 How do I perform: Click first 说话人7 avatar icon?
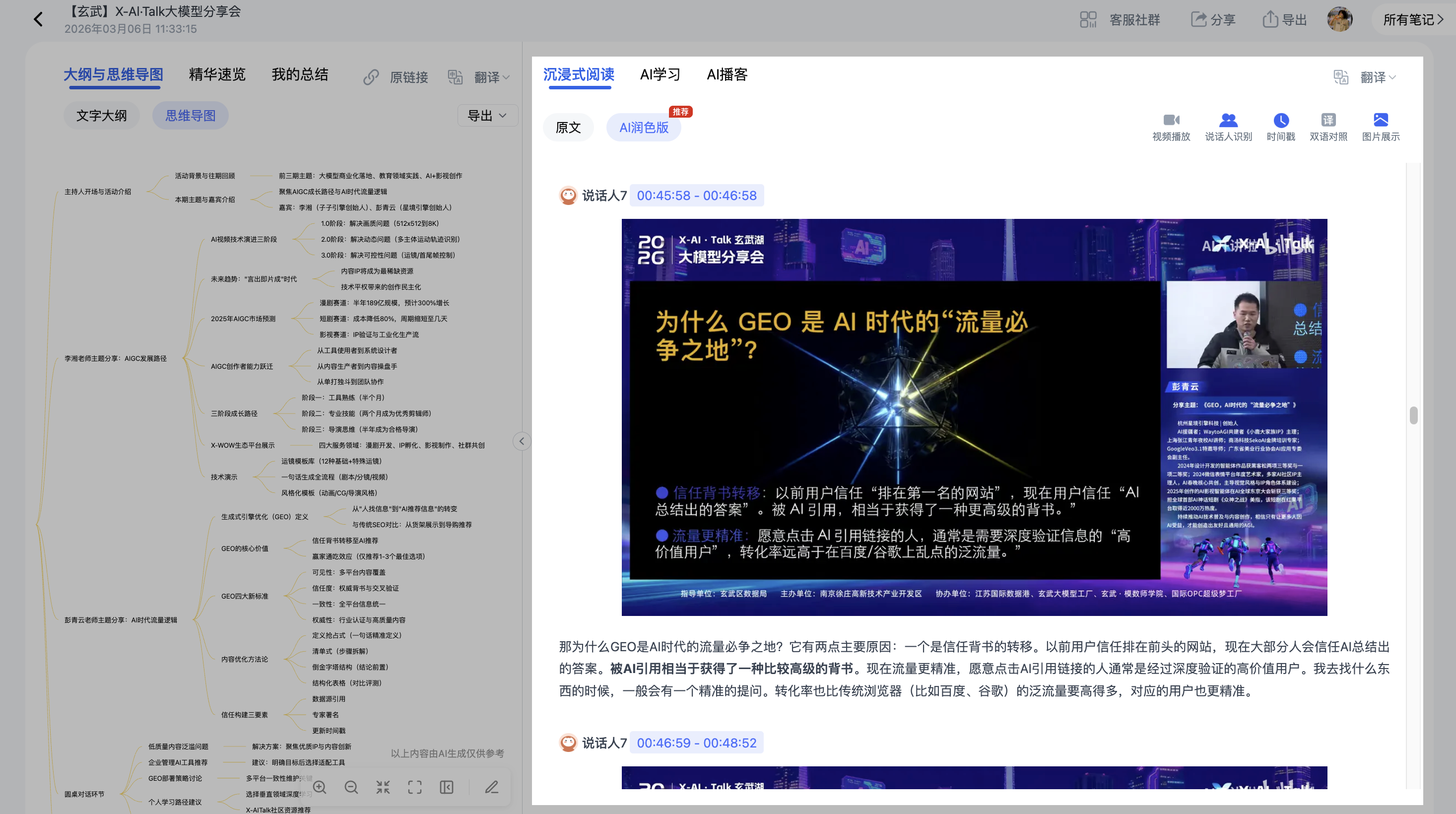point(568,196)
